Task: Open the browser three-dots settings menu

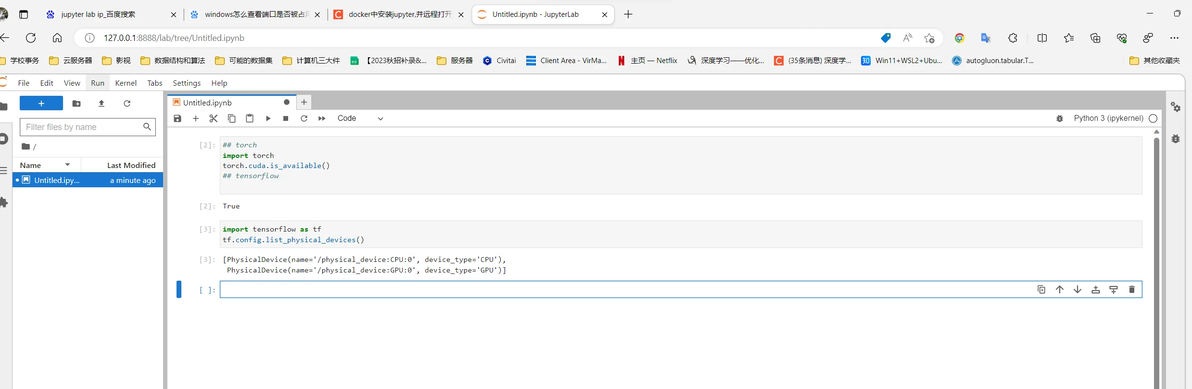Action: coord(1175,38)
